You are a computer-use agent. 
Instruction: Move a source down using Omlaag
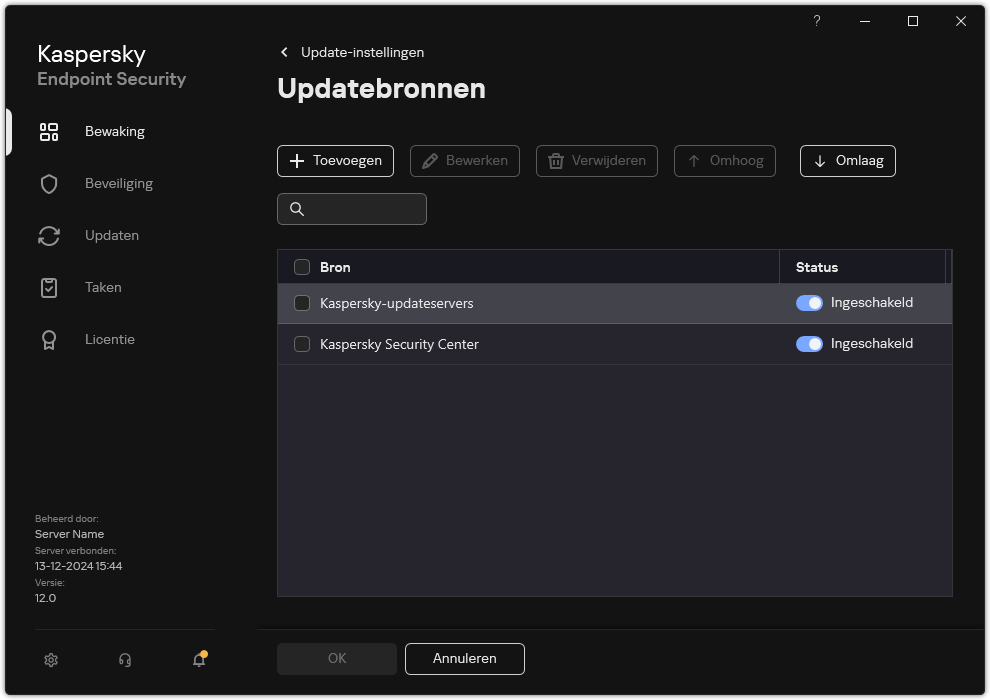(847, 160)
